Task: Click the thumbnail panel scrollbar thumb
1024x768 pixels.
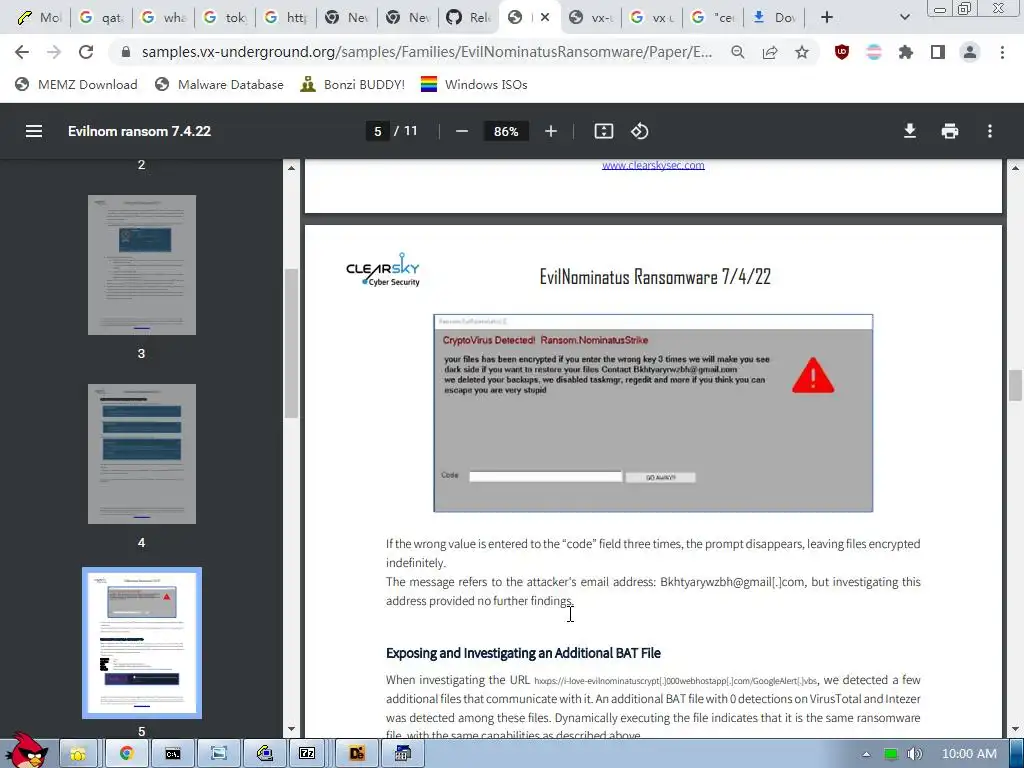Action: pos(291,344)
